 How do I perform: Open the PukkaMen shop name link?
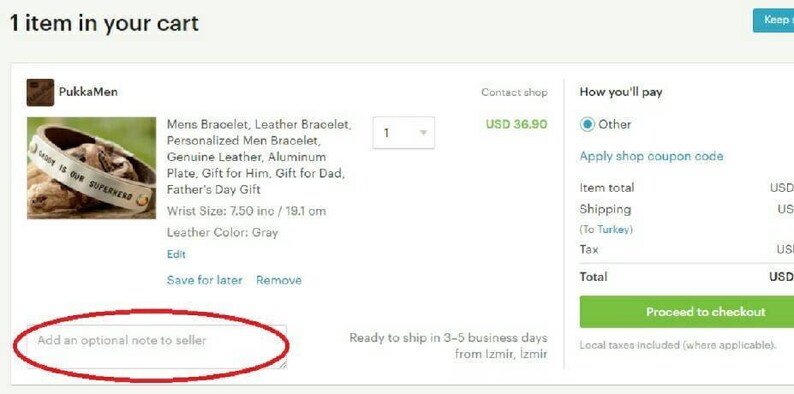coord(88,92)
